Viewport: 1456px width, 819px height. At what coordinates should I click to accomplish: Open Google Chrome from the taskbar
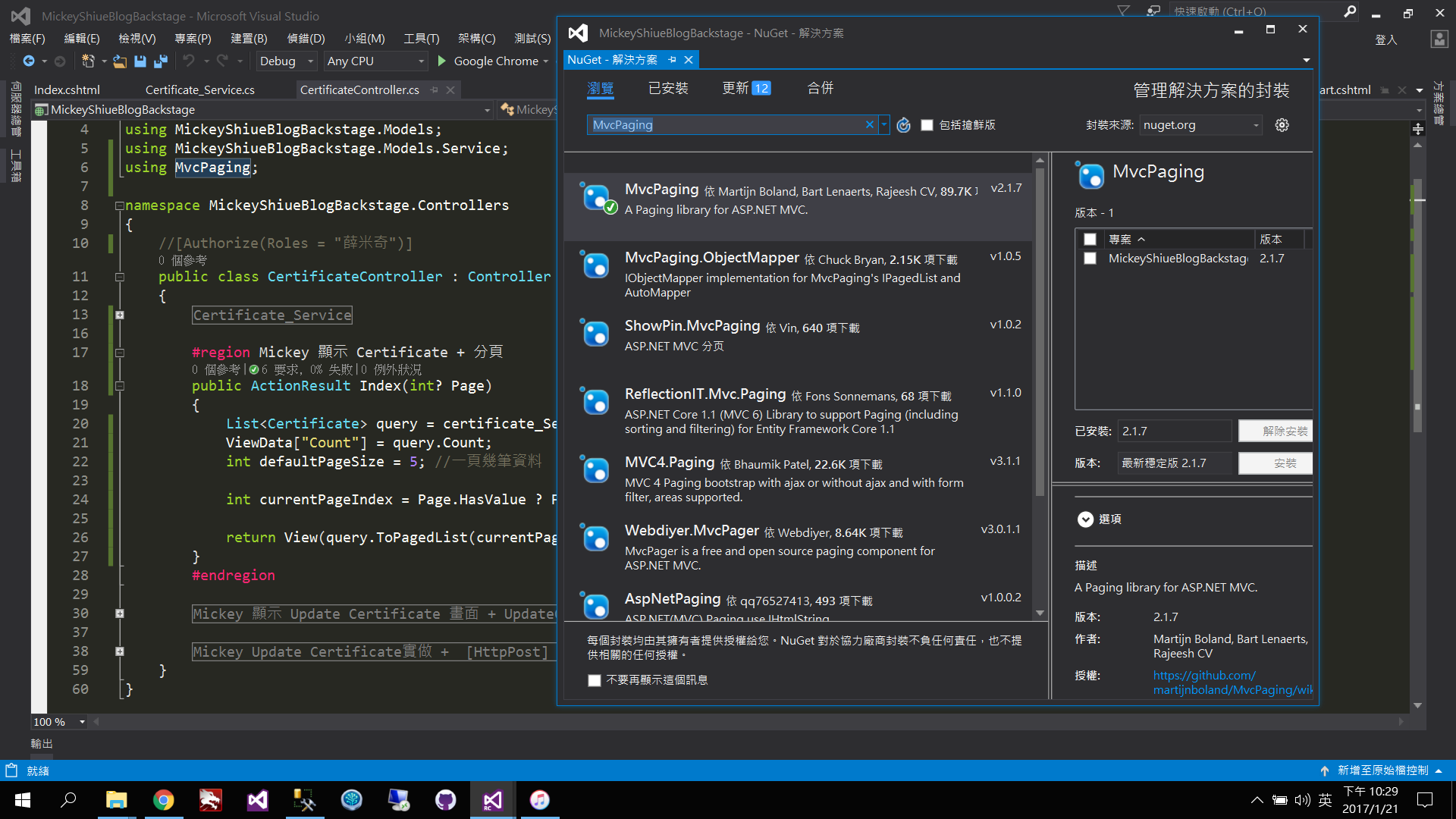163,800
